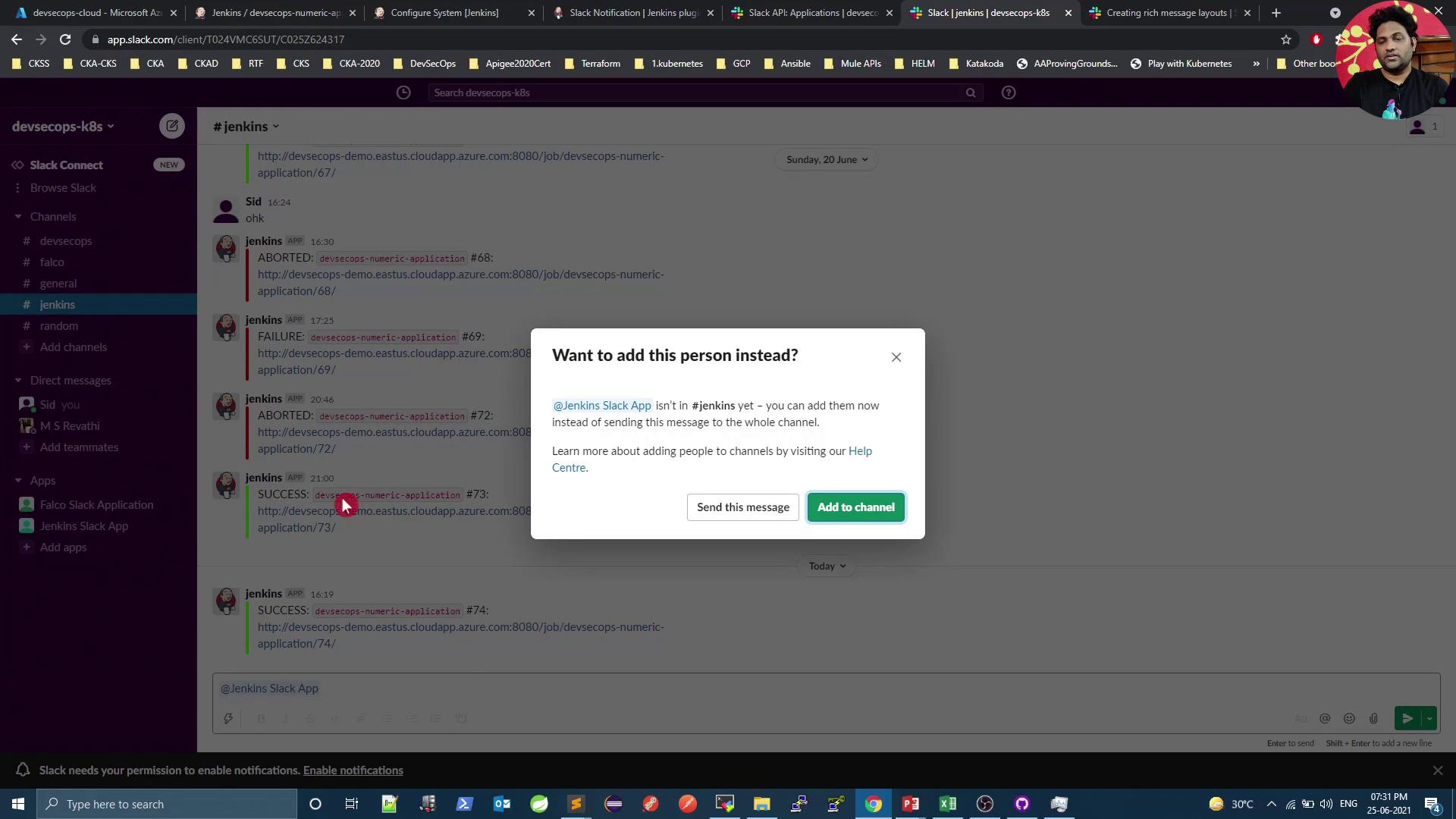Viewport: 1456px width, 819px height.
Task: Collapse the Direct messages section
Action: click(x=18, y=381)
